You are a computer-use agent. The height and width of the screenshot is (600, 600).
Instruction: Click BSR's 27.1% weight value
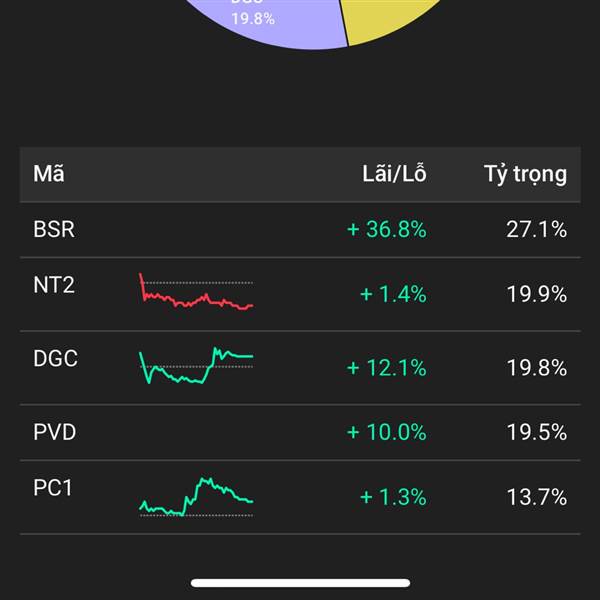536,230
